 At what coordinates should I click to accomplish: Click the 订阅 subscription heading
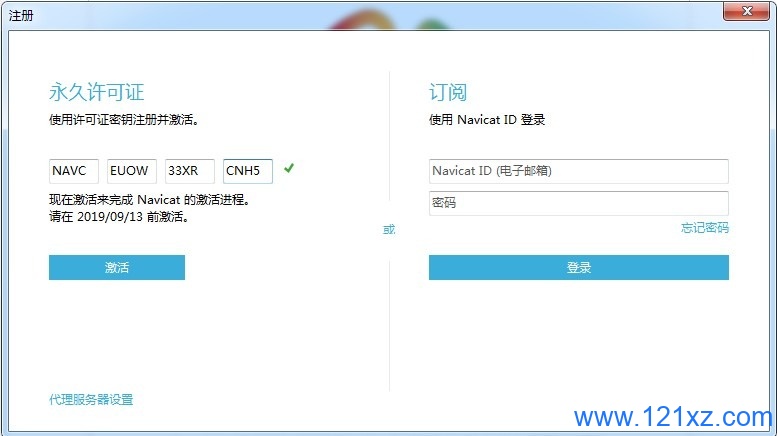coord(448,92)
